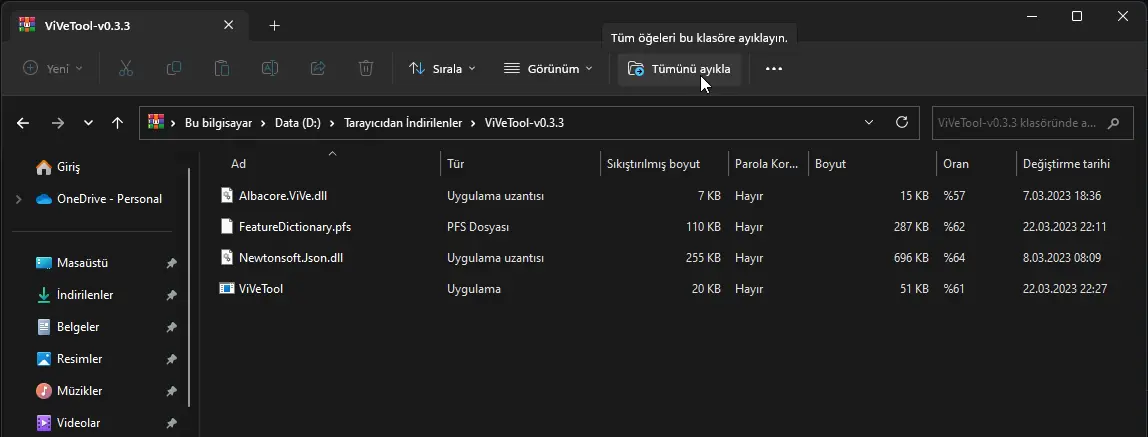The width and height of the screenshot is (1148, 437).
Task: Click the Albacore.ViVe.dll file icon
Action: click(227, 195)
